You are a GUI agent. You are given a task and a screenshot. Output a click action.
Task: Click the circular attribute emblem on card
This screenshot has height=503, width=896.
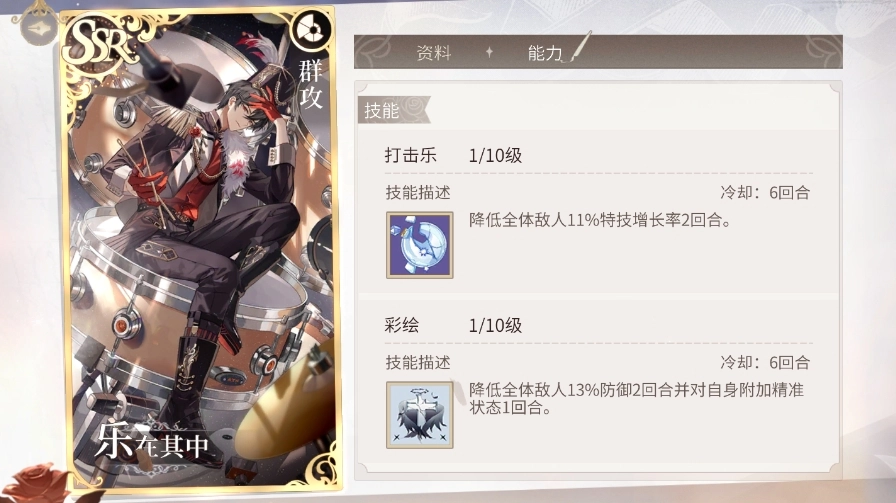click(312, 31)
